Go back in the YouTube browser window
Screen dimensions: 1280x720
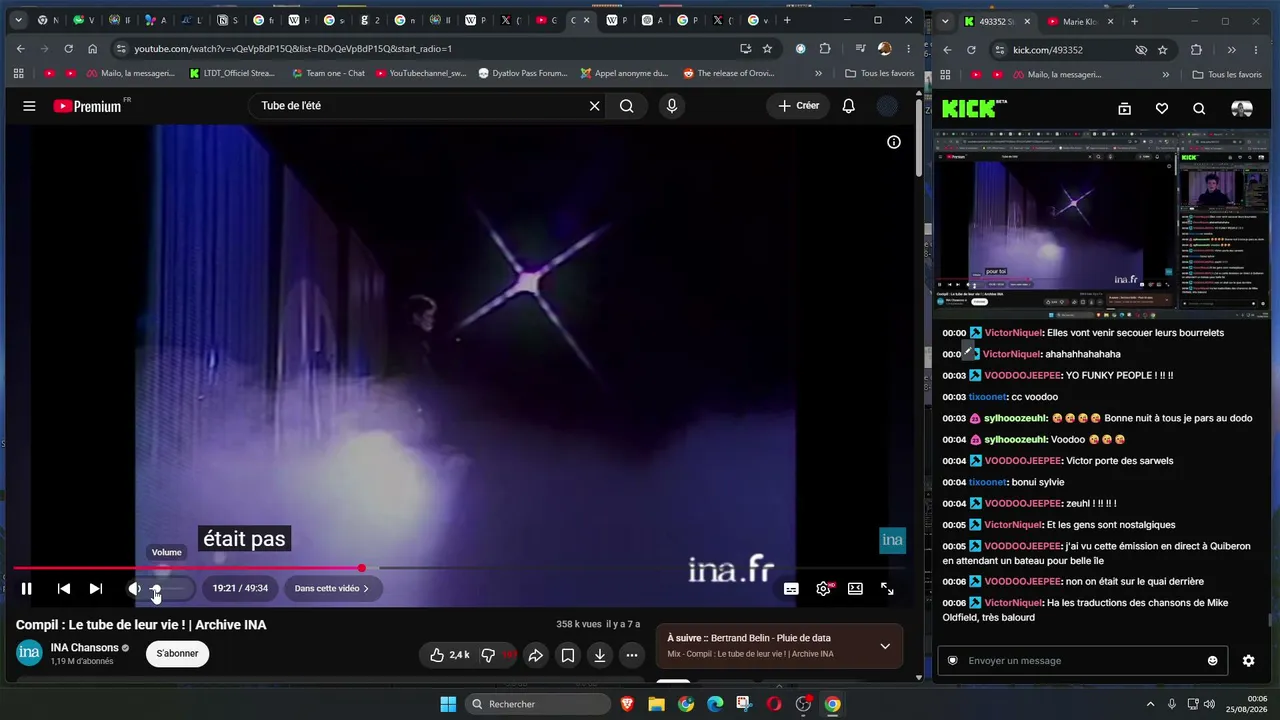coord(21,49)
